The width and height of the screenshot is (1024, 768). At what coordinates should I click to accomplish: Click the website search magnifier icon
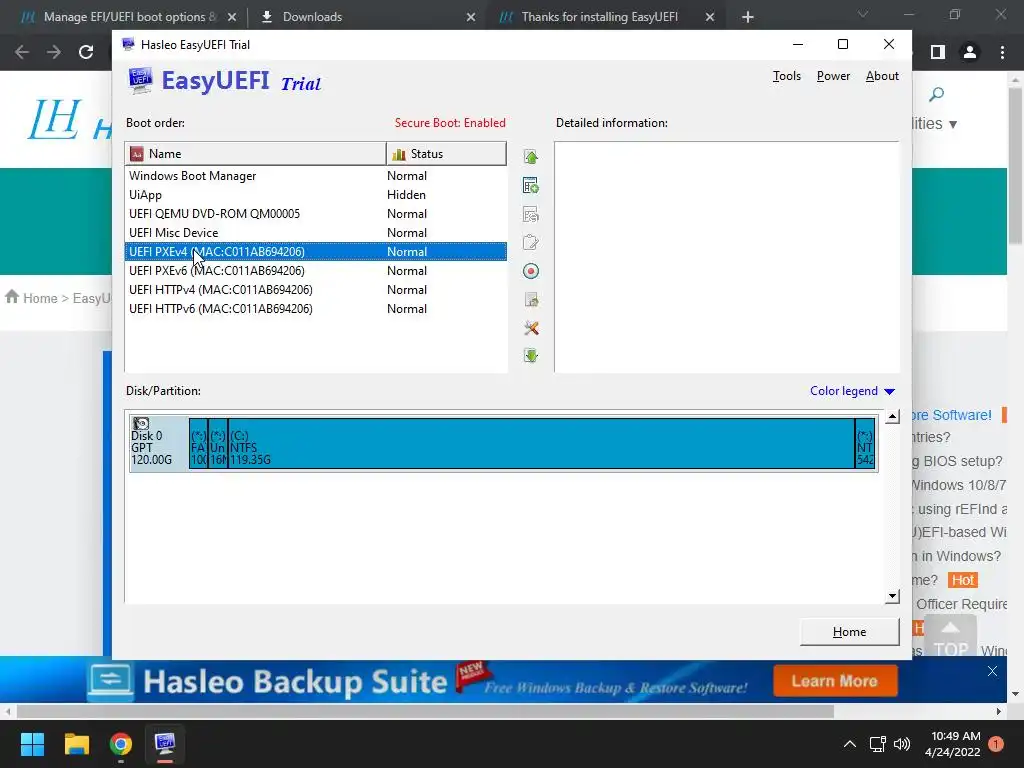(x=936, y=95)
